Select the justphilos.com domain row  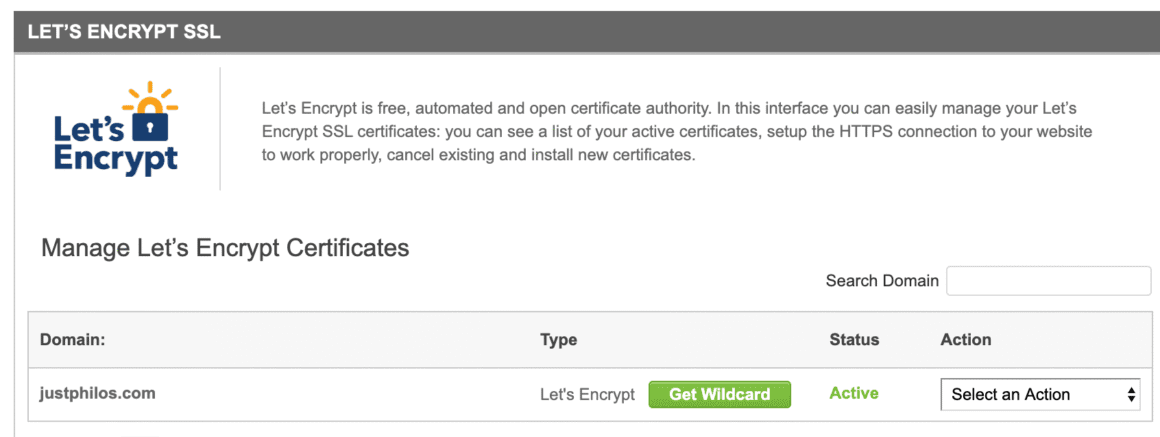[x=98, y=393]
